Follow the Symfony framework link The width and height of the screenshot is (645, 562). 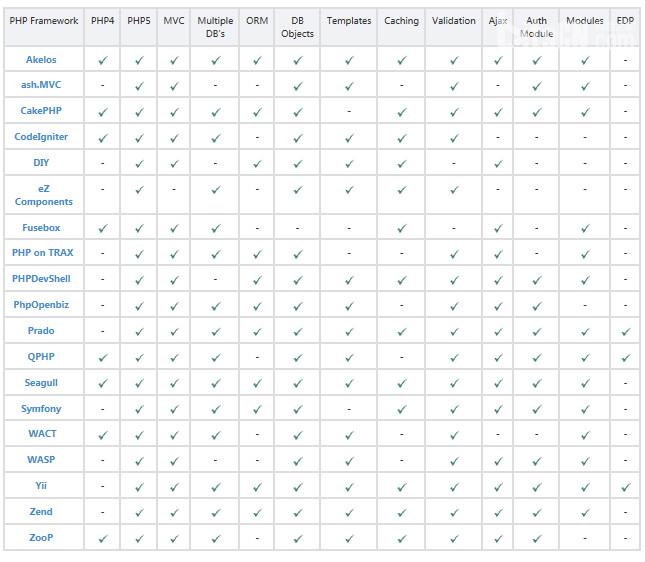41,409
